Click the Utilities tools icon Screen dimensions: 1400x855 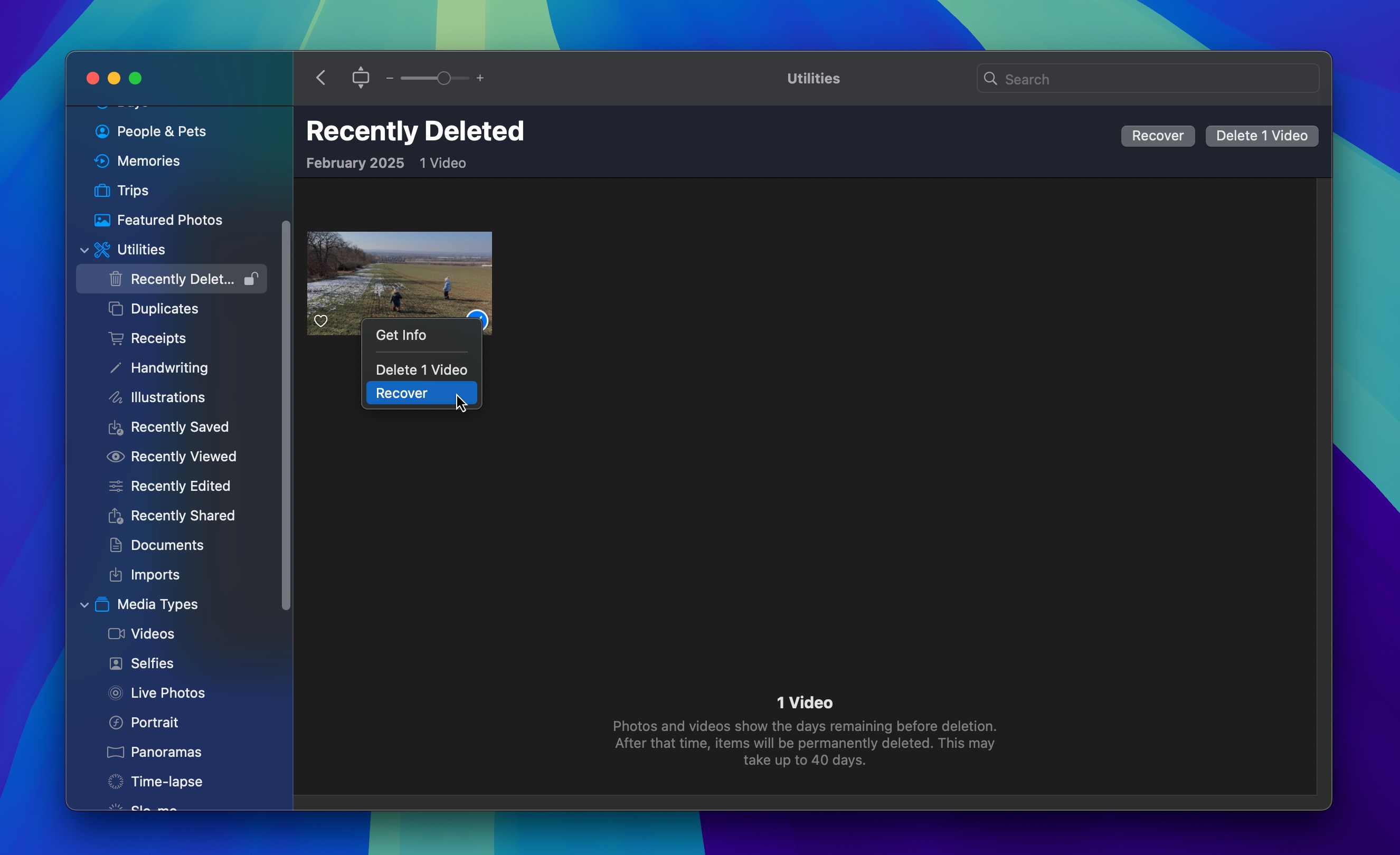pyautogui.click(x=102, y=250)
